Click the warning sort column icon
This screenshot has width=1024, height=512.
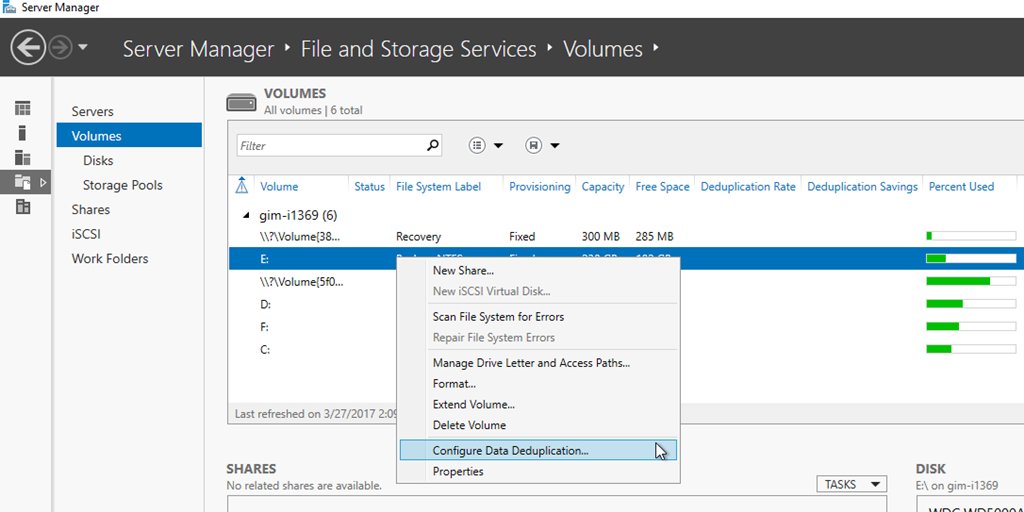tap(242, 186)
